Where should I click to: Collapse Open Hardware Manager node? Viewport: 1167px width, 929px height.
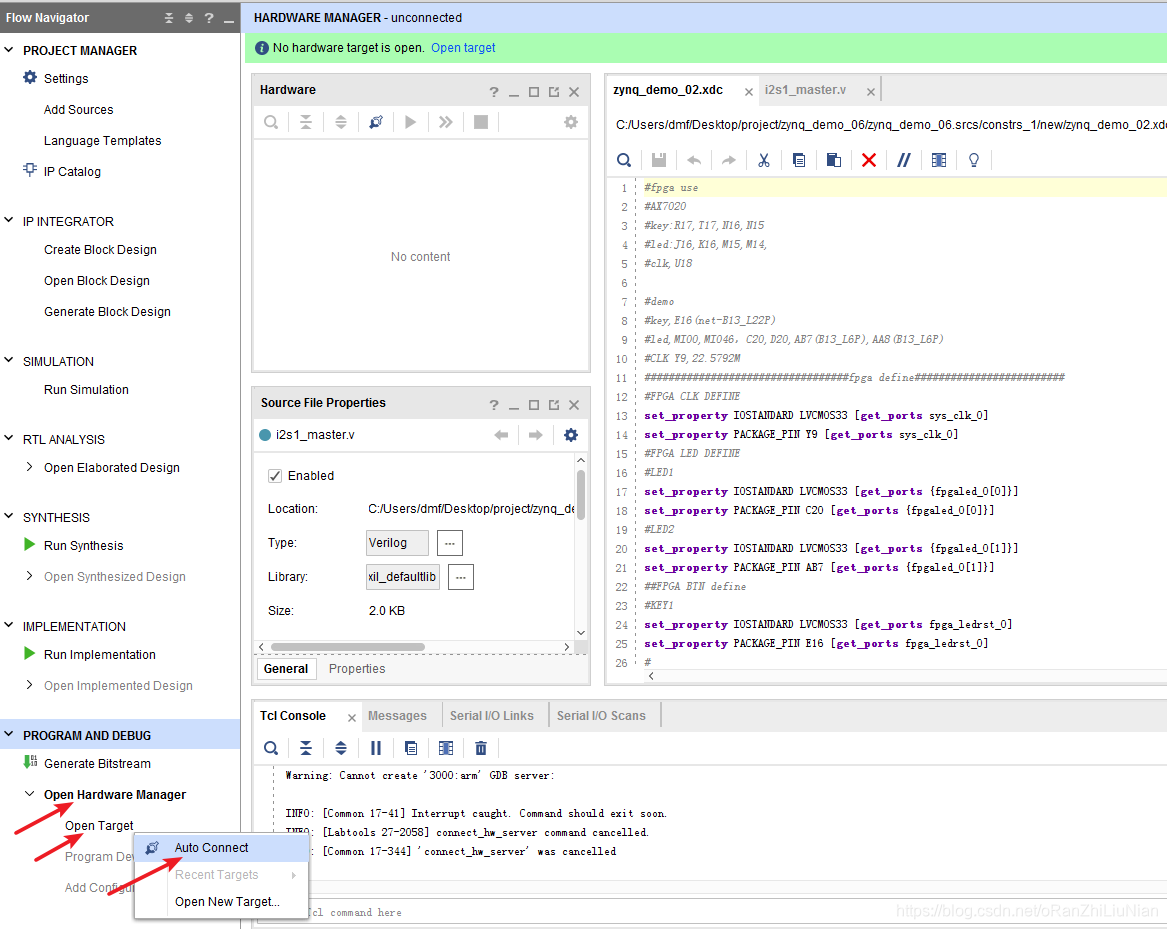(x=30, y=794)
